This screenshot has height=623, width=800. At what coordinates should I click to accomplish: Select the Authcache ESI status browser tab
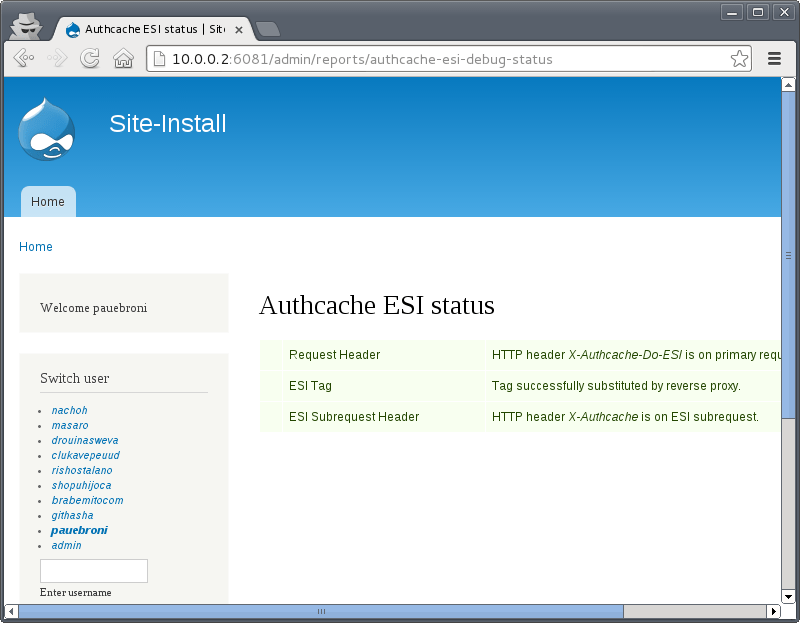tap(145, 29)
